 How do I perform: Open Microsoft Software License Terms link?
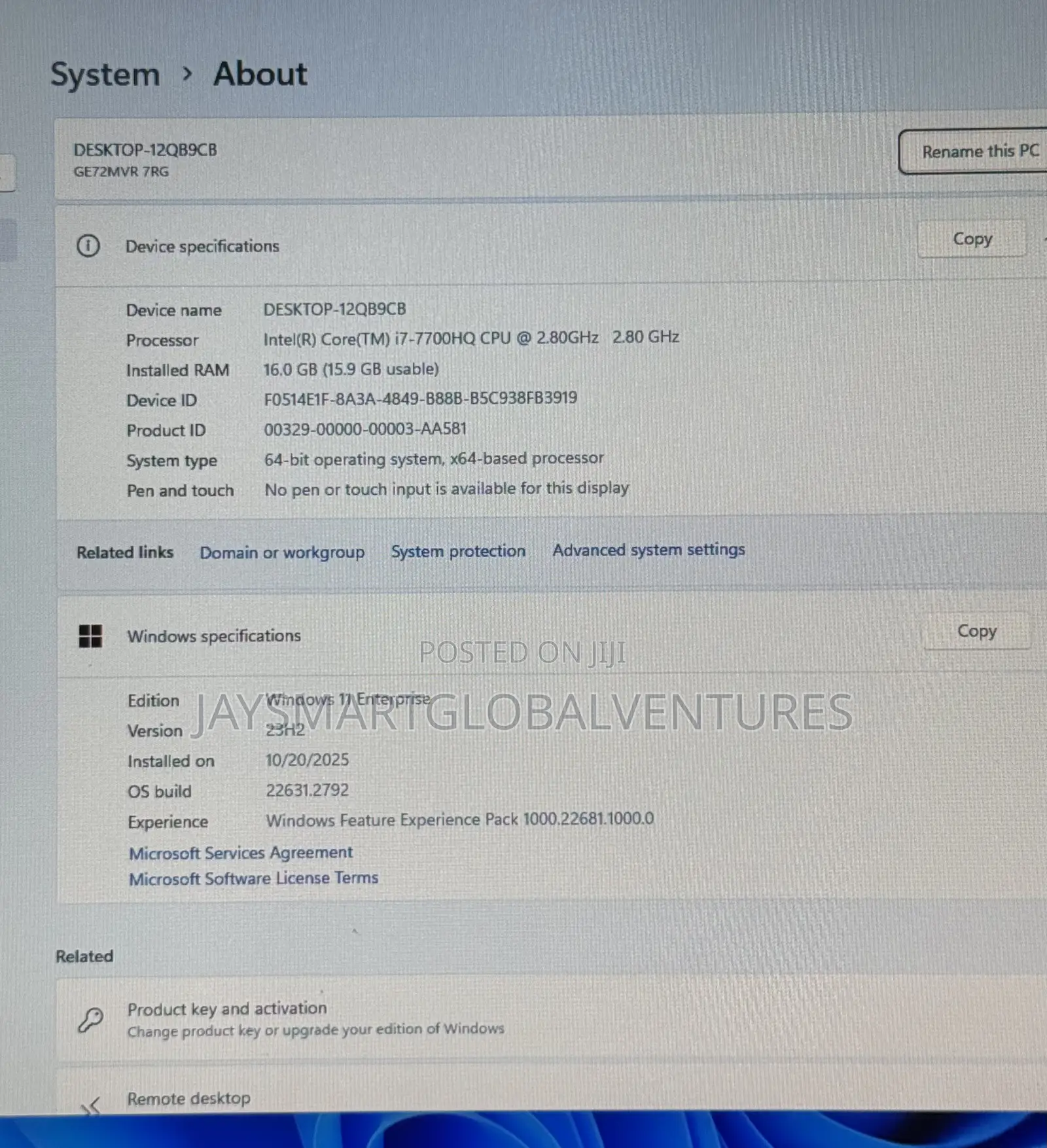pos(253,878)
